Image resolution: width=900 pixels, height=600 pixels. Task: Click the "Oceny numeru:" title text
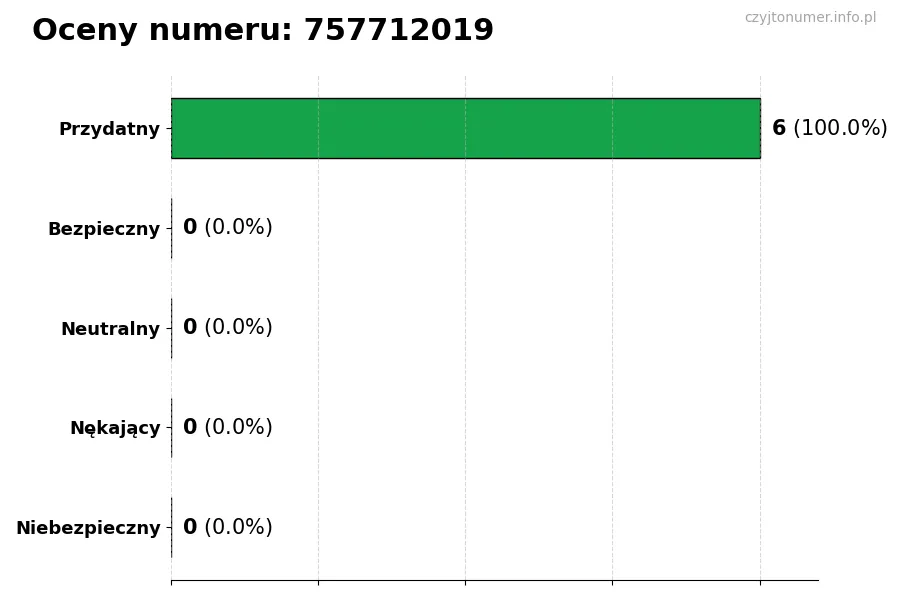[162, 31]
